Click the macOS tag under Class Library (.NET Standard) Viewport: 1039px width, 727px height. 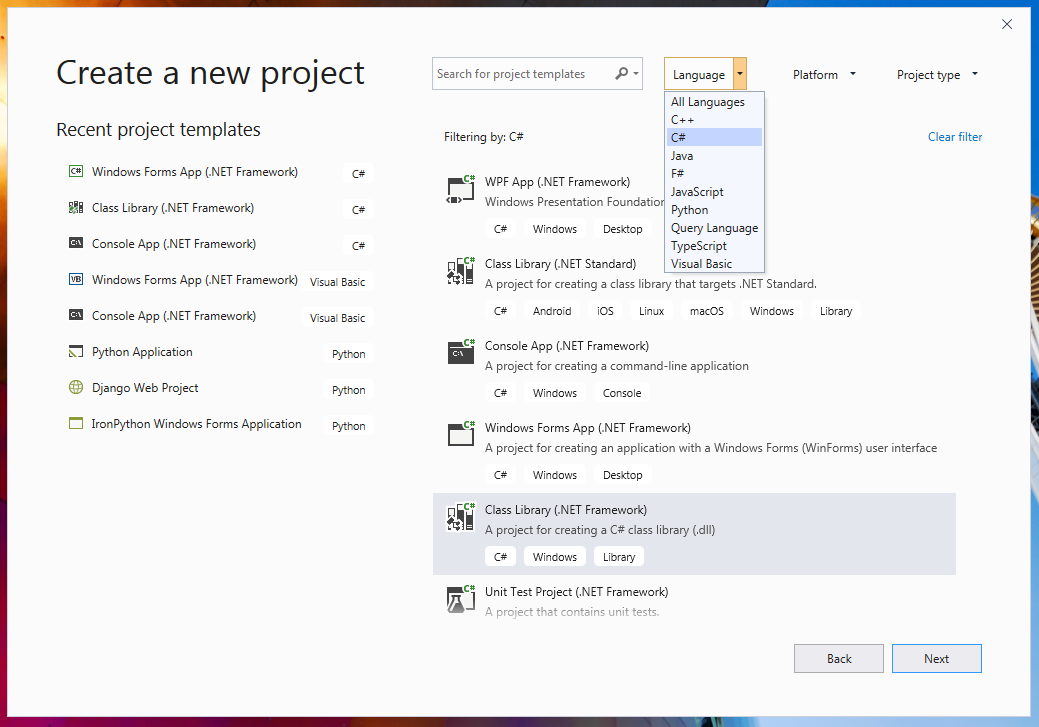(706, 311)
